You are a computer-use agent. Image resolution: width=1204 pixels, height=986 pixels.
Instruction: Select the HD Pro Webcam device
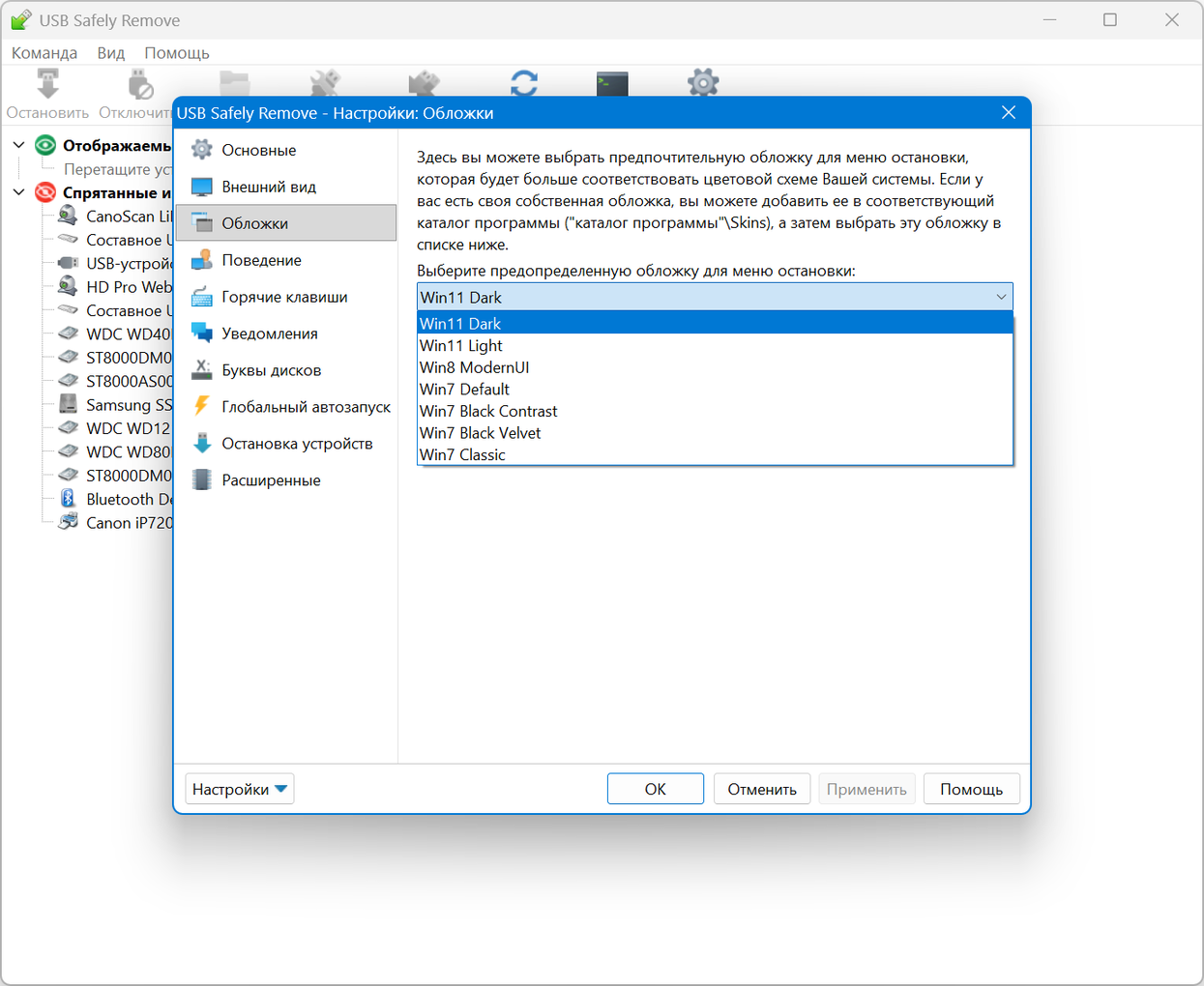point(129,287)
